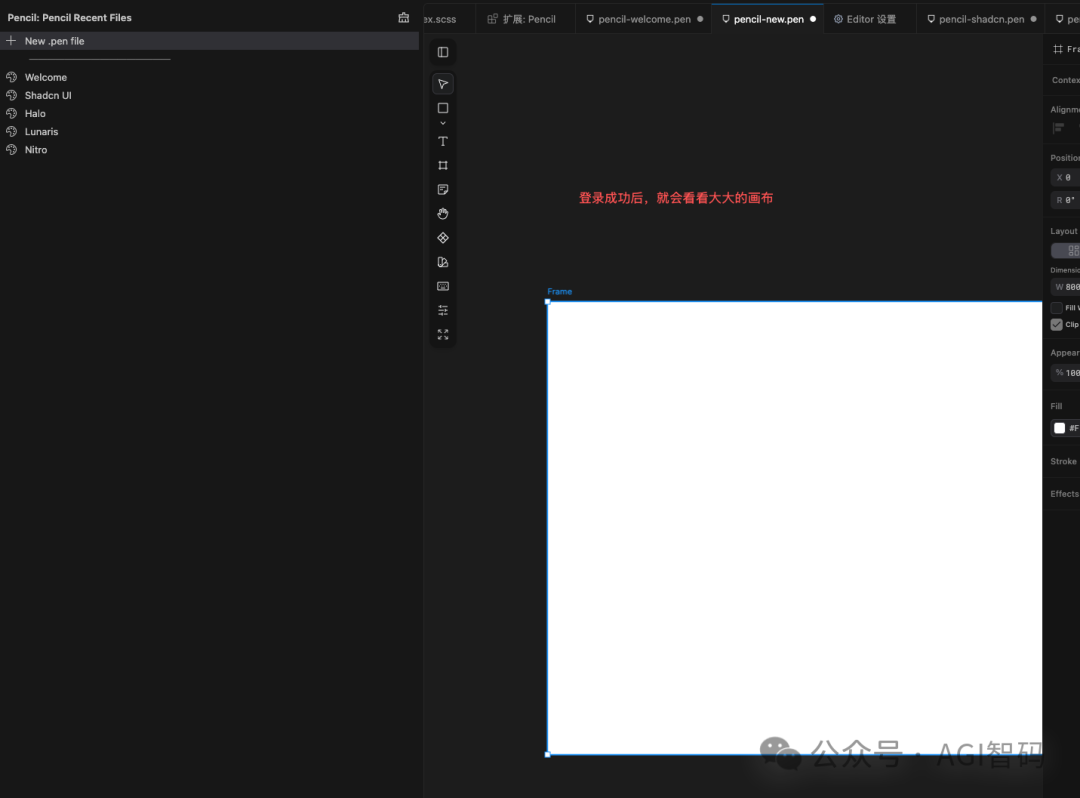This screenshot has height=798, width=1080.
Task: Switch to the pencil-welcome.pen tab
Action: coord(644,19)
